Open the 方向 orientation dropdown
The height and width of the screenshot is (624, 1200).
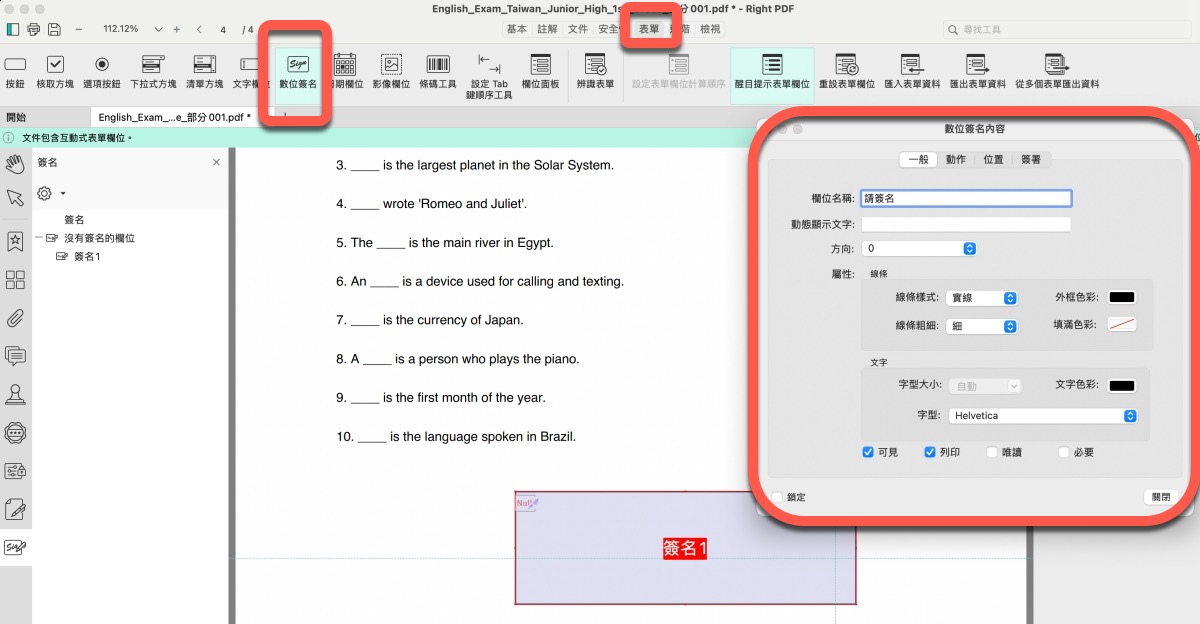919,248
